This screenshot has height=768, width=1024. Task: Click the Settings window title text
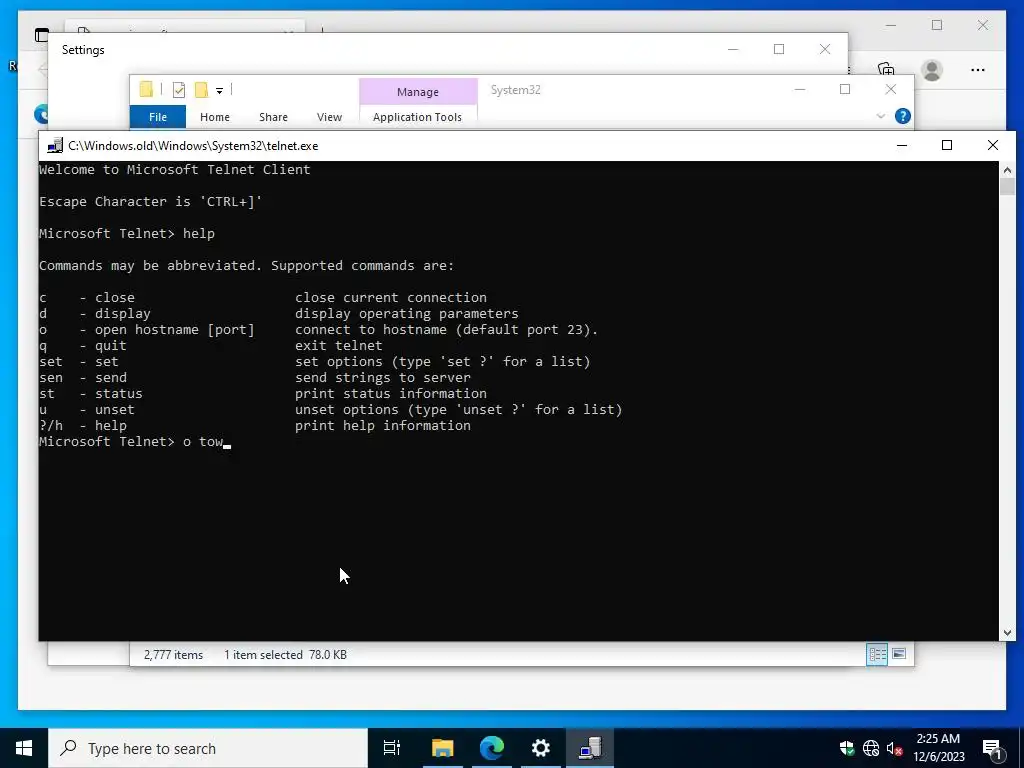pos(83,50)
